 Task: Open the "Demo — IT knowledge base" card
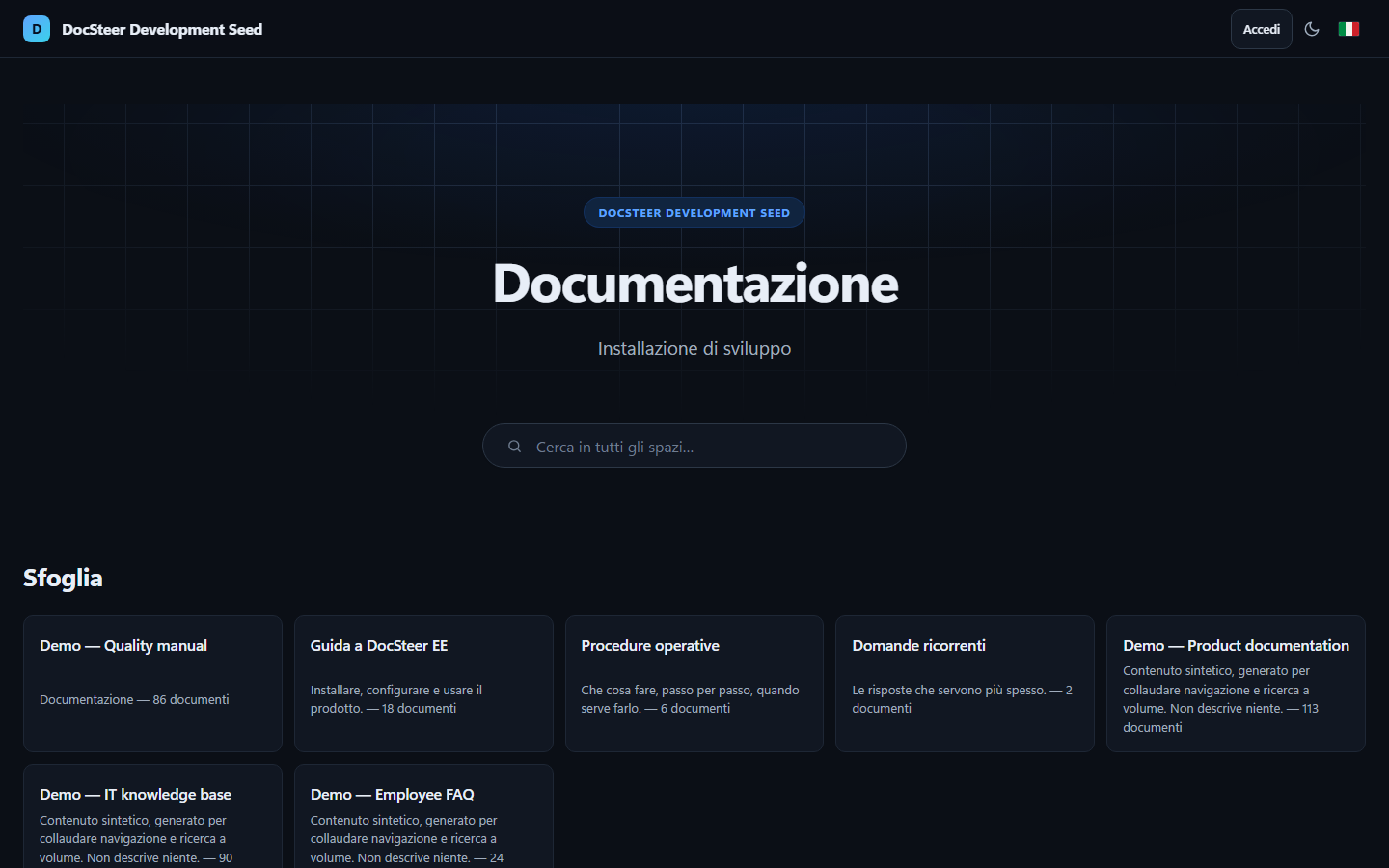[x=152, y=817]
